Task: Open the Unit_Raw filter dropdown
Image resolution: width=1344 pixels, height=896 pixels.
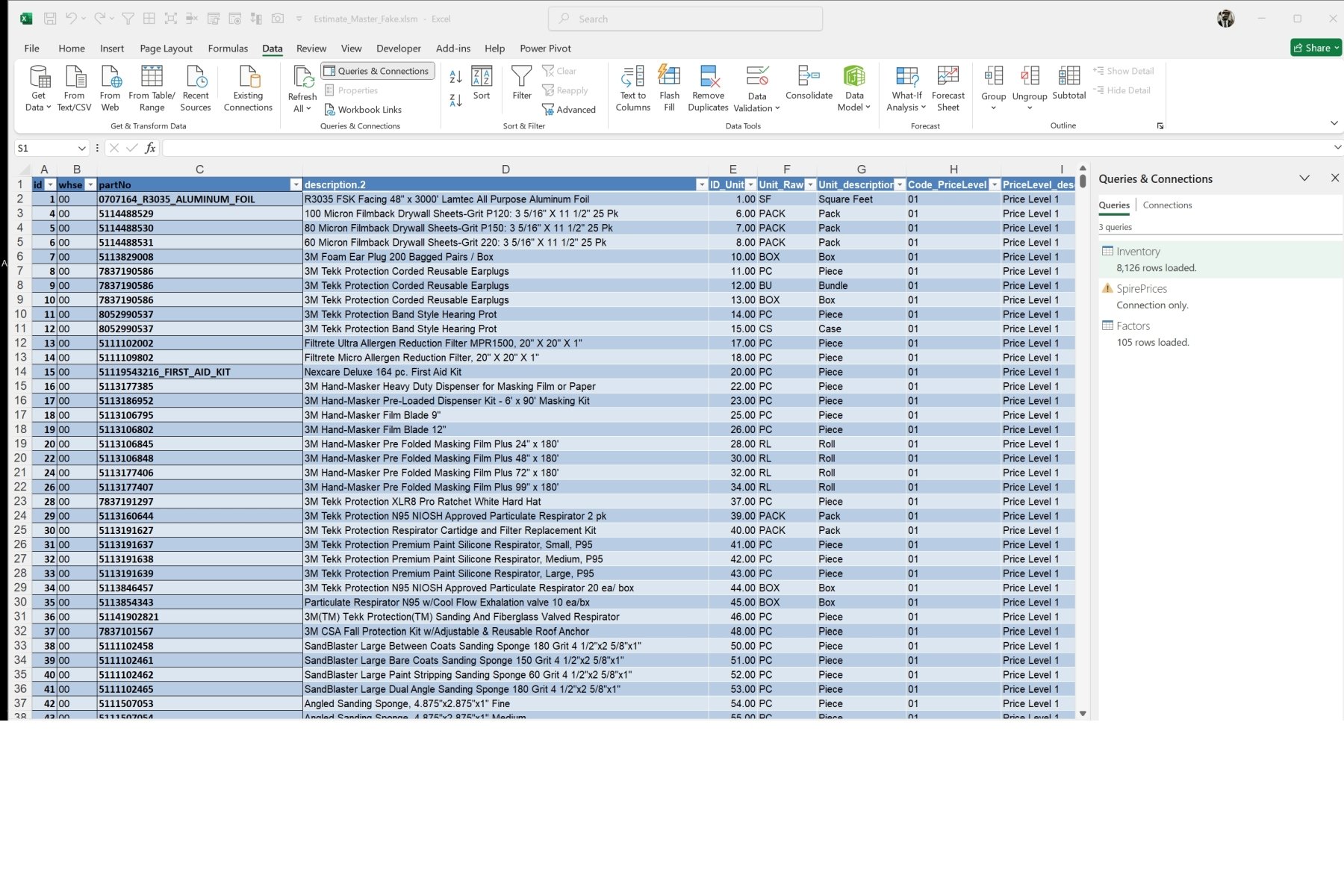Action: click(x=810, y=184)
